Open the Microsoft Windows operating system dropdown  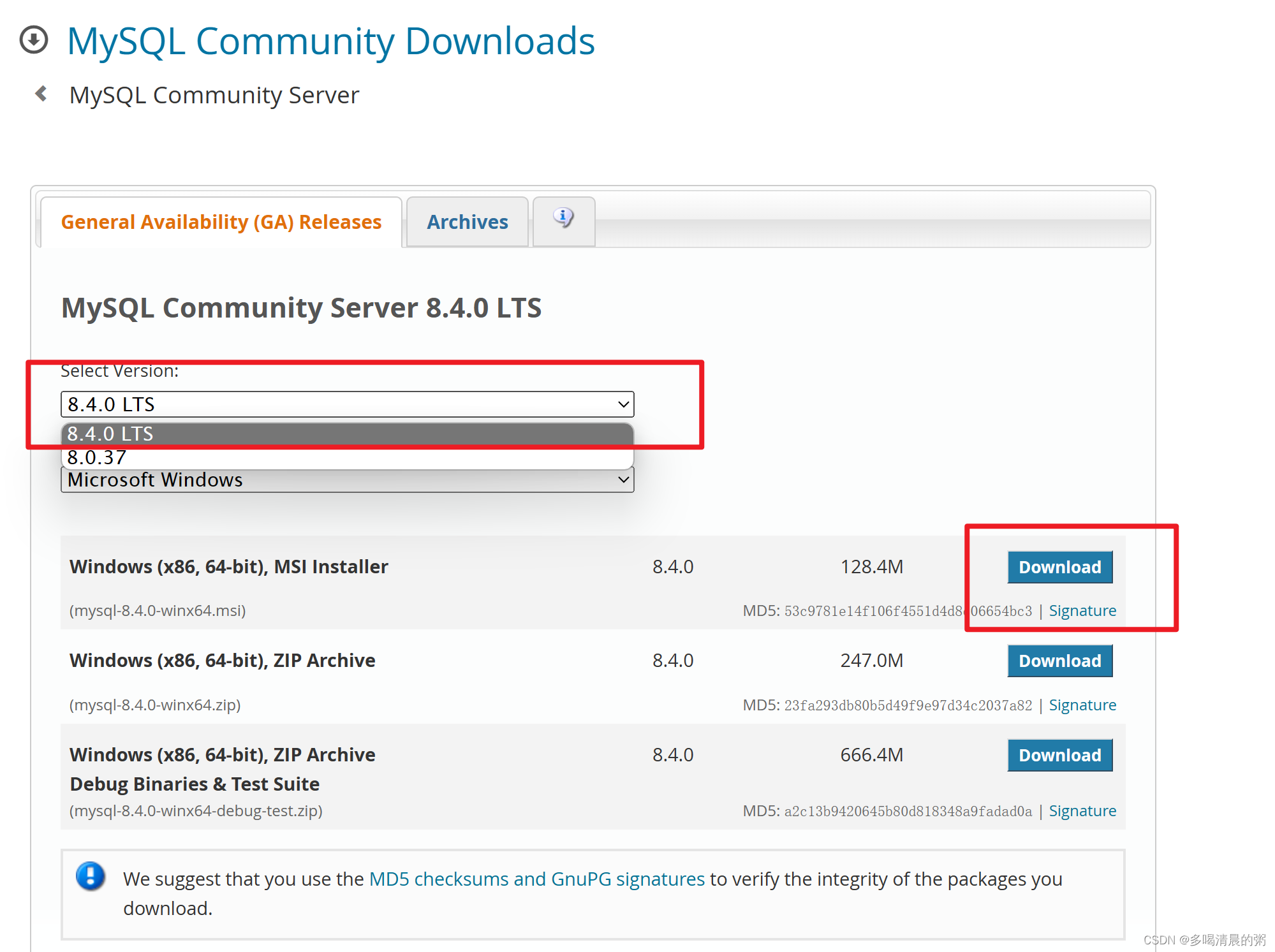pos(347,480)
